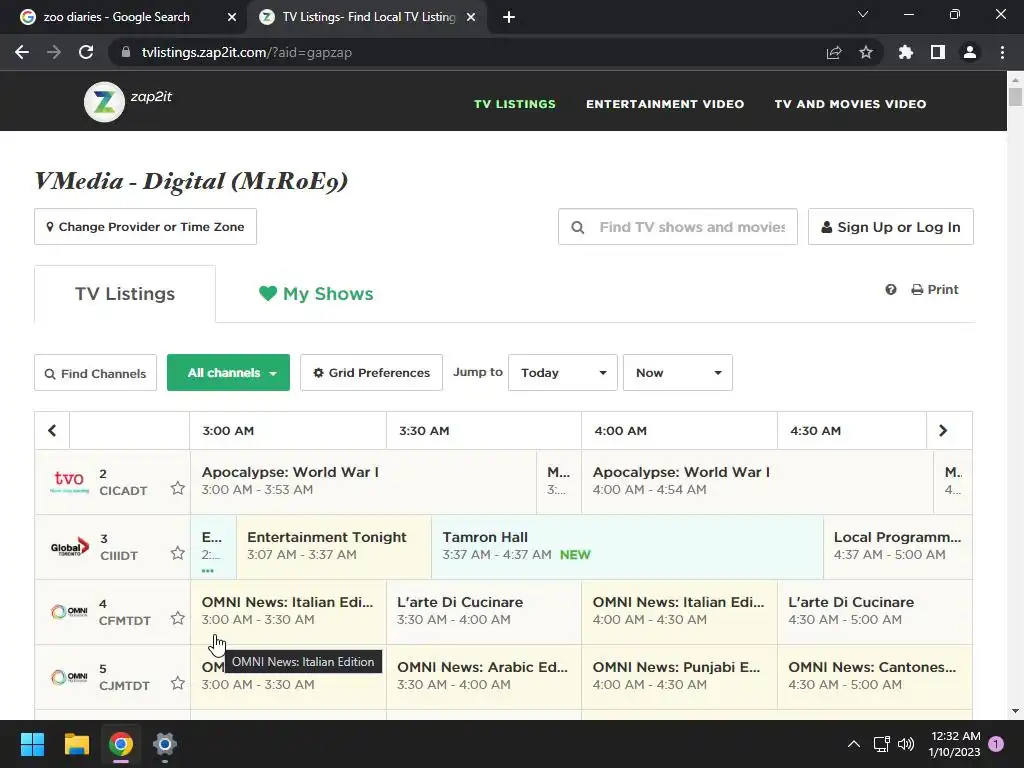Favorite channel 3 CIIIDT with star

pos(178,553)
